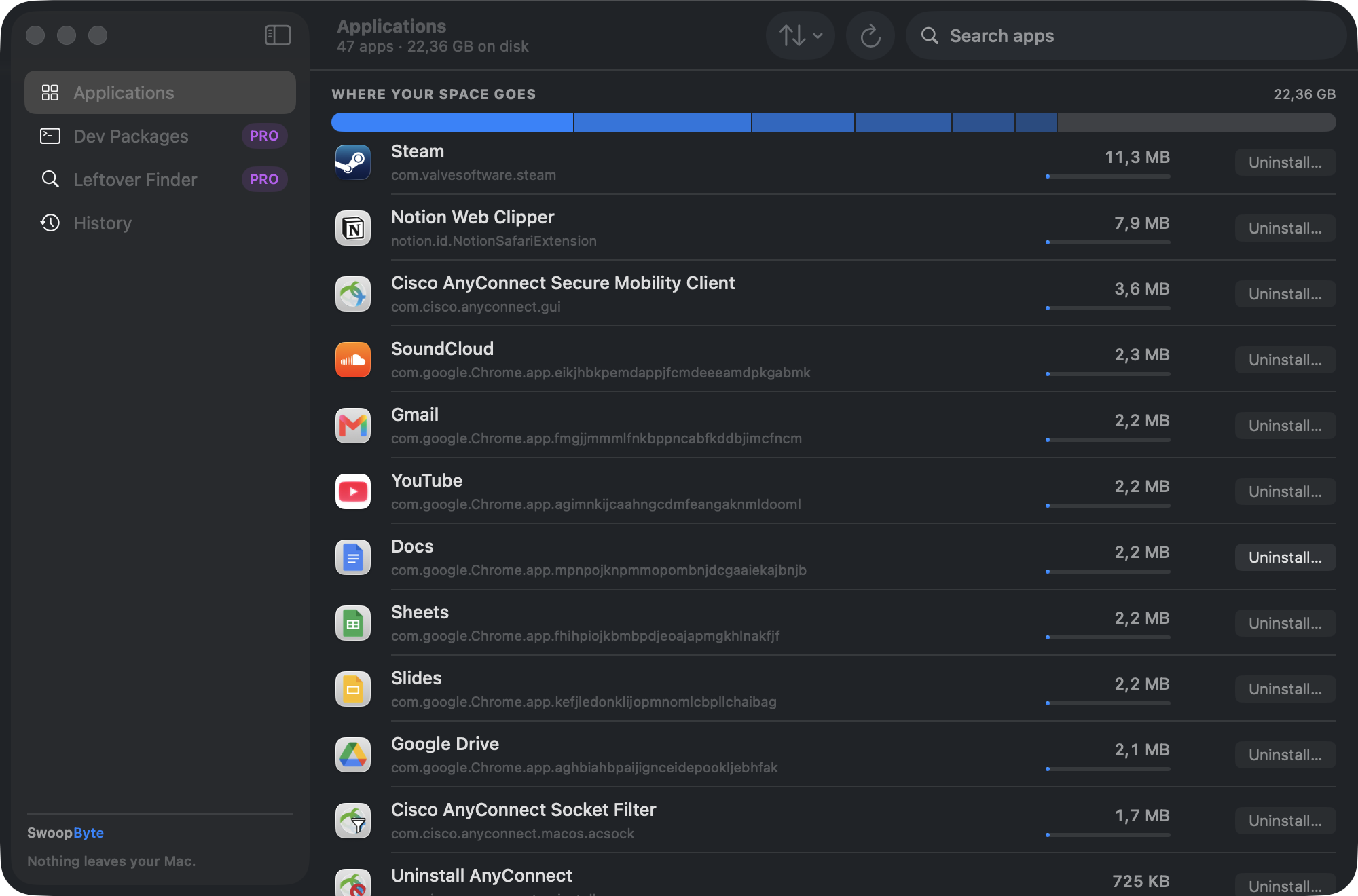This screenshot has width=1358, height=896.
Task: Click the 22,36 GB total label
Action: (x=1304, y=94)
